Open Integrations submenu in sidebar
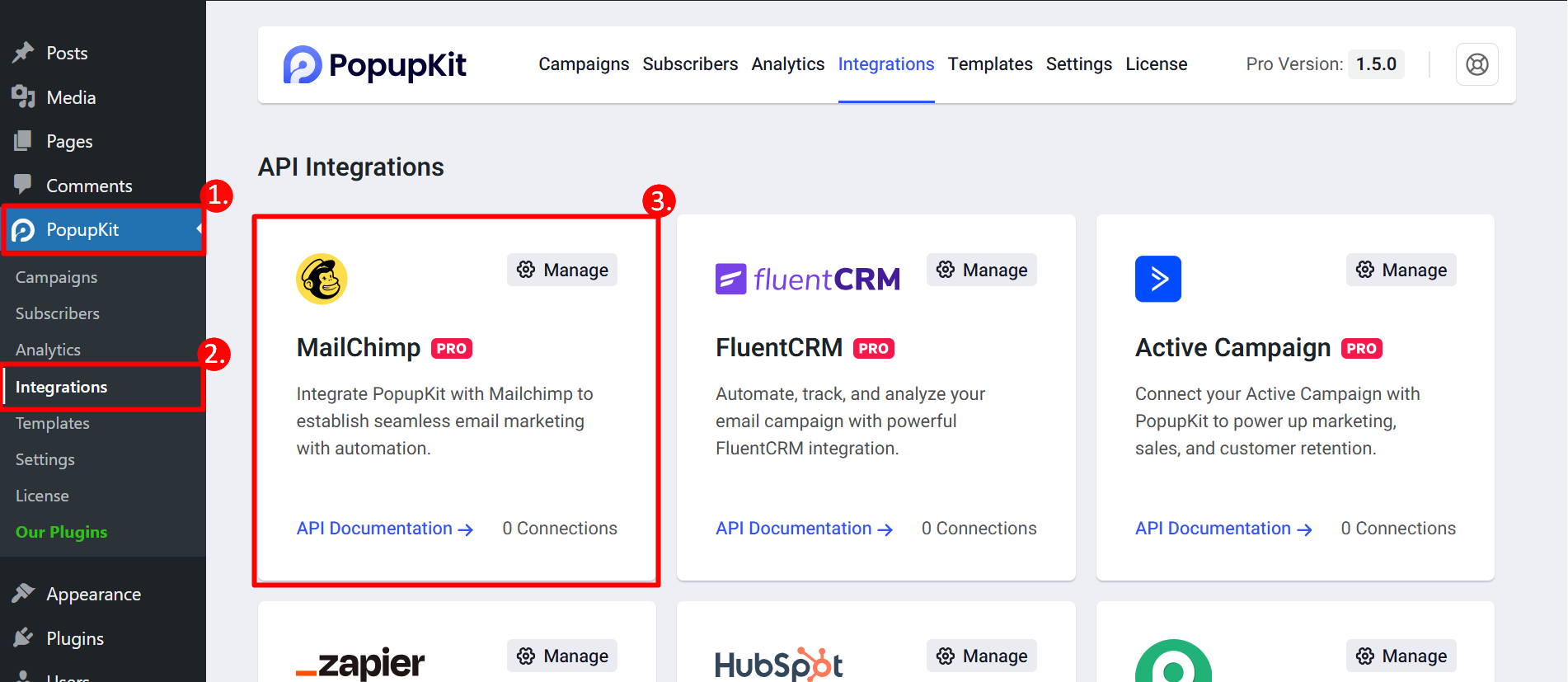 point(61,387)
